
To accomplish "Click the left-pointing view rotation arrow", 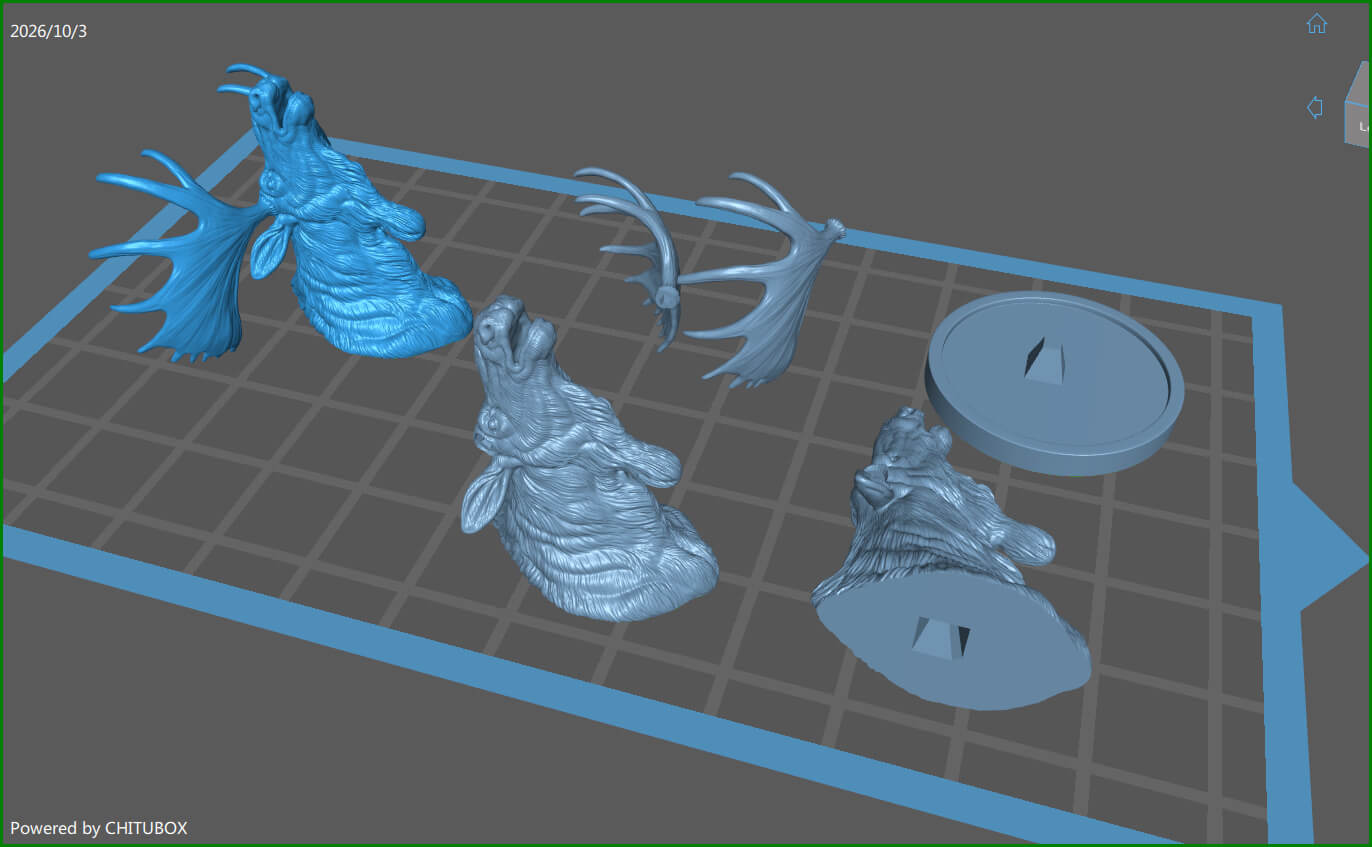I will [x=1315, y=107].
